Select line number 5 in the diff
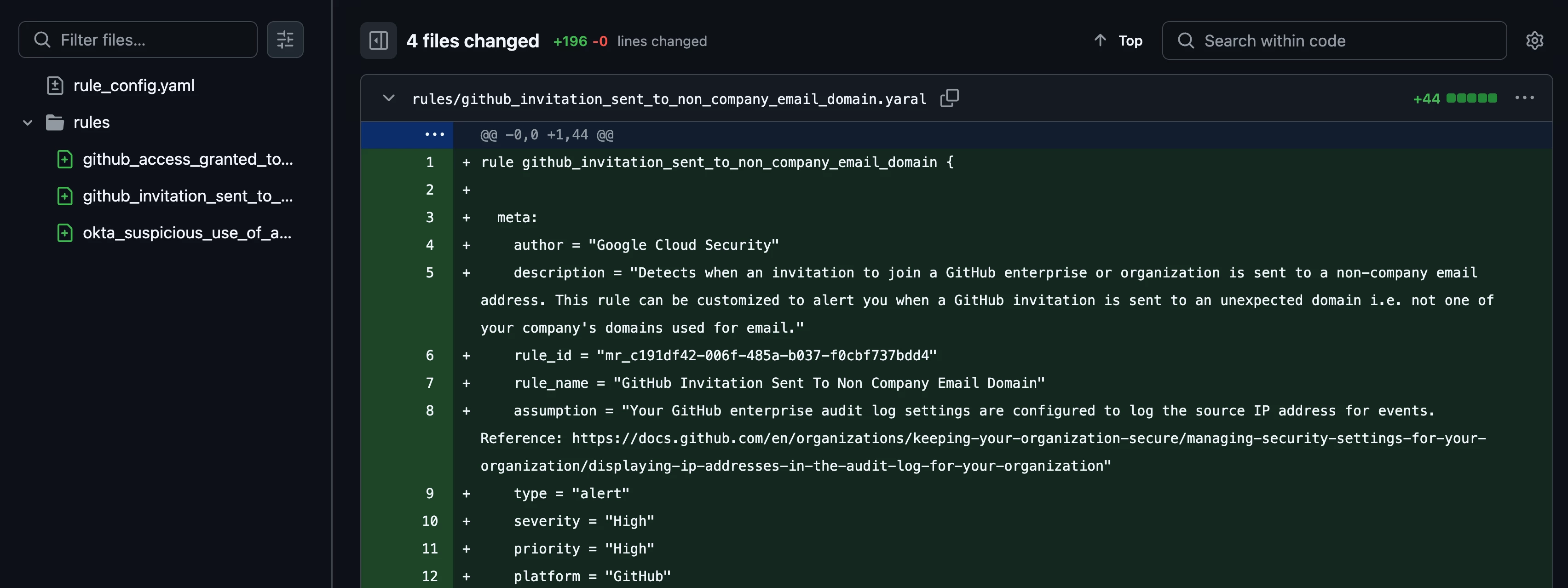 click(430, 273)
